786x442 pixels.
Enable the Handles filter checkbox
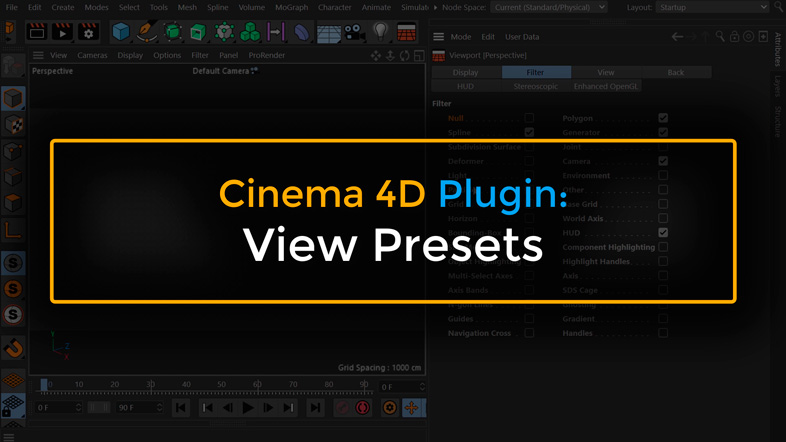(x=663, y=333)
